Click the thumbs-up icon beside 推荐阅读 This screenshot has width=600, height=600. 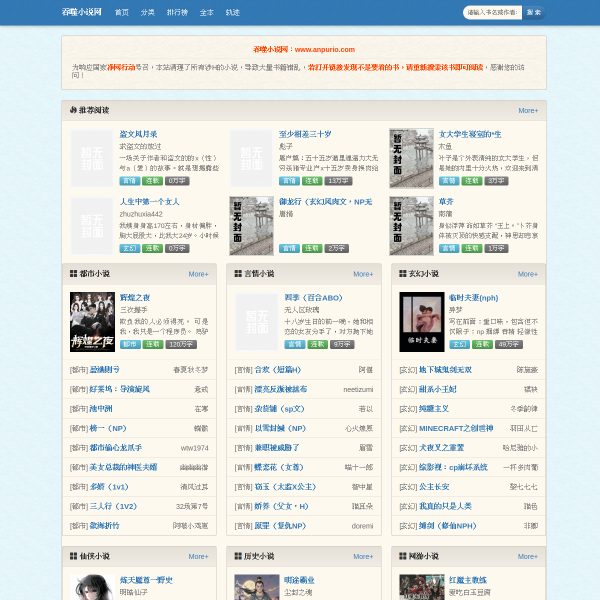[x=73, y=110]
